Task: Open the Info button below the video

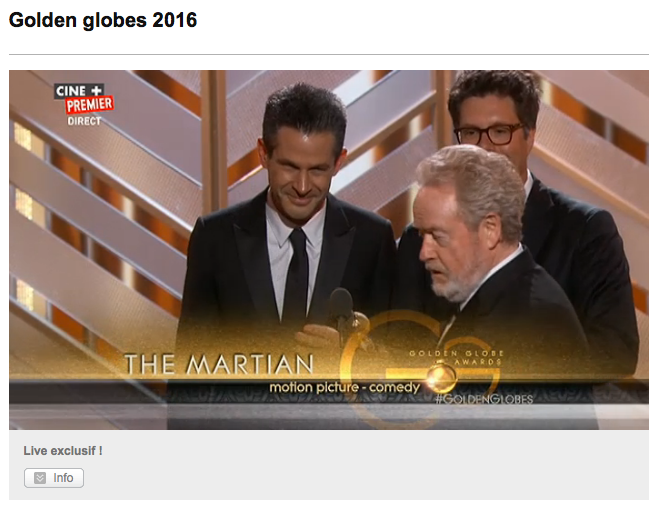Action: [x=54, y=478]
